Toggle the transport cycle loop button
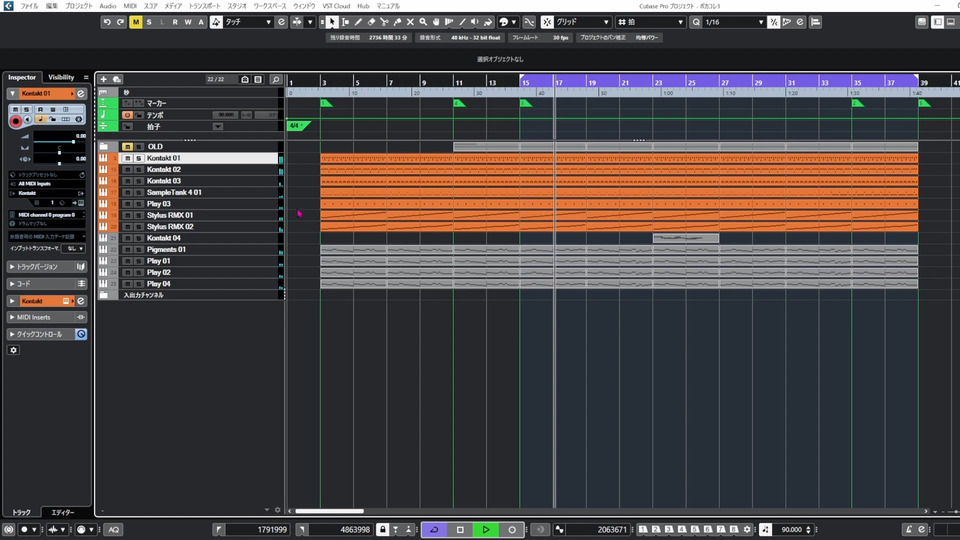This screenshot has height=540, width=960. pos(434,529)
